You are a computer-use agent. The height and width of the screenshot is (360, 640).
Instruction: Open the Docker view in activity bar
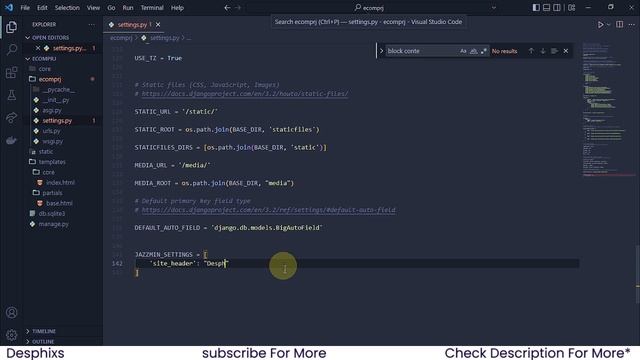point(11,140)
